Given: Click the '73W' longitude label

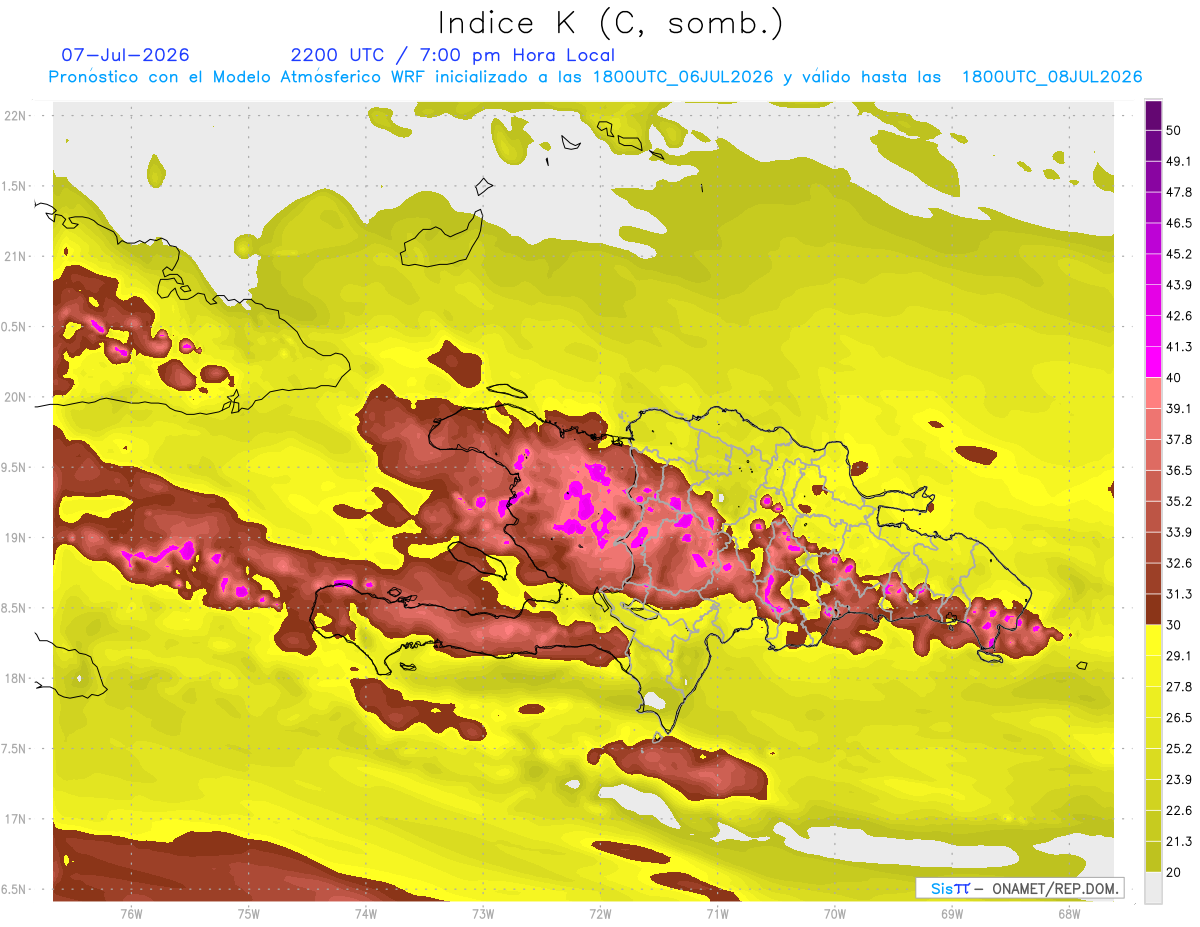Looking at the screenshot, I should point(483,913).
